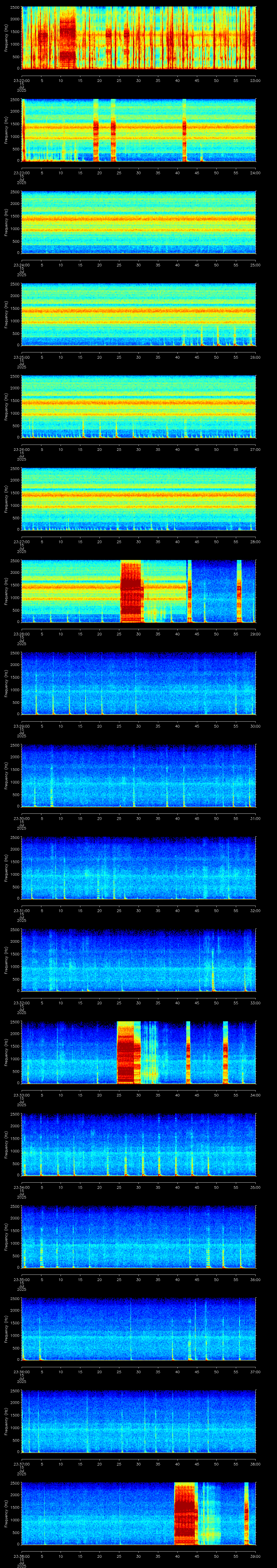Viewport: 277px width, 1568px height.
Task: Open the spectrogram panel starting at 23:29:00
Action: click(x=139, y=683)
